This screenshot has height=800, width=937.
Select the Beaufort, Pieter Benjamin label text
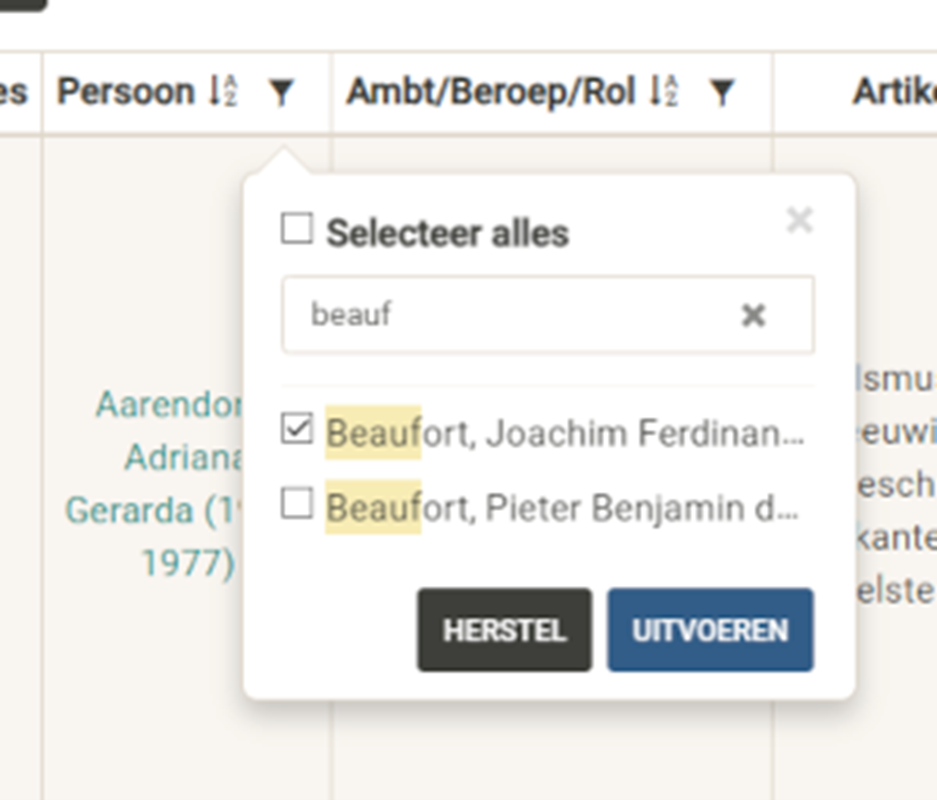562,508
